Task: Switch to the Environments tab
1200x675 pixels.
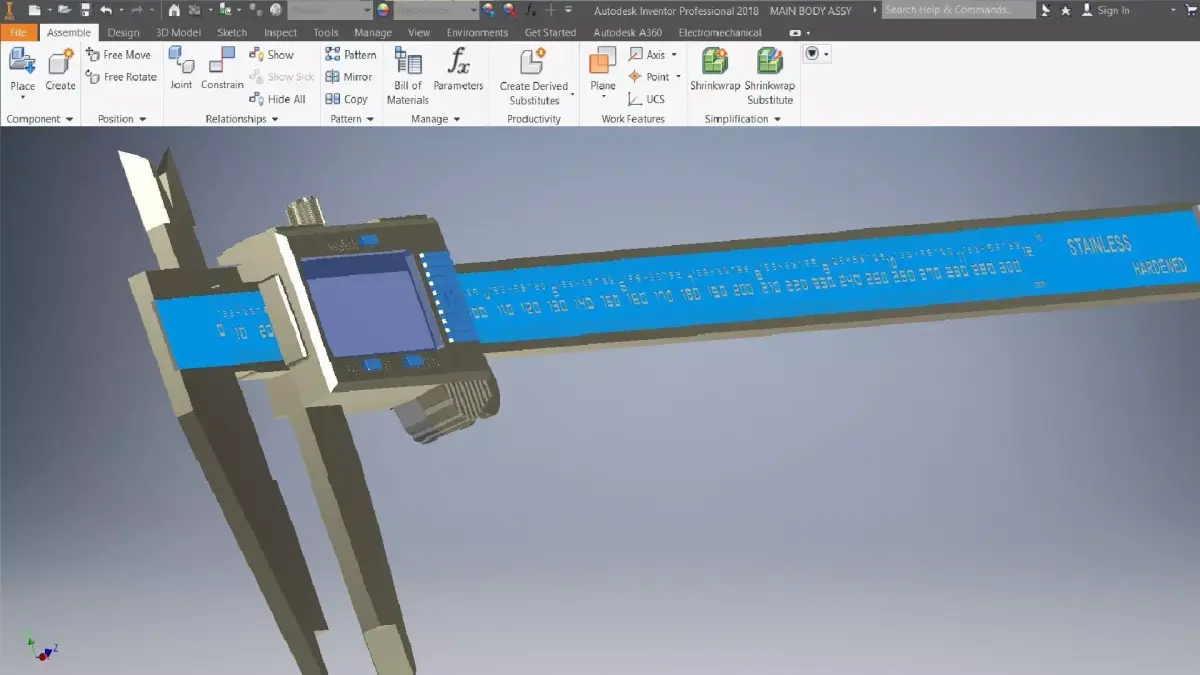Action: (477, 32)
